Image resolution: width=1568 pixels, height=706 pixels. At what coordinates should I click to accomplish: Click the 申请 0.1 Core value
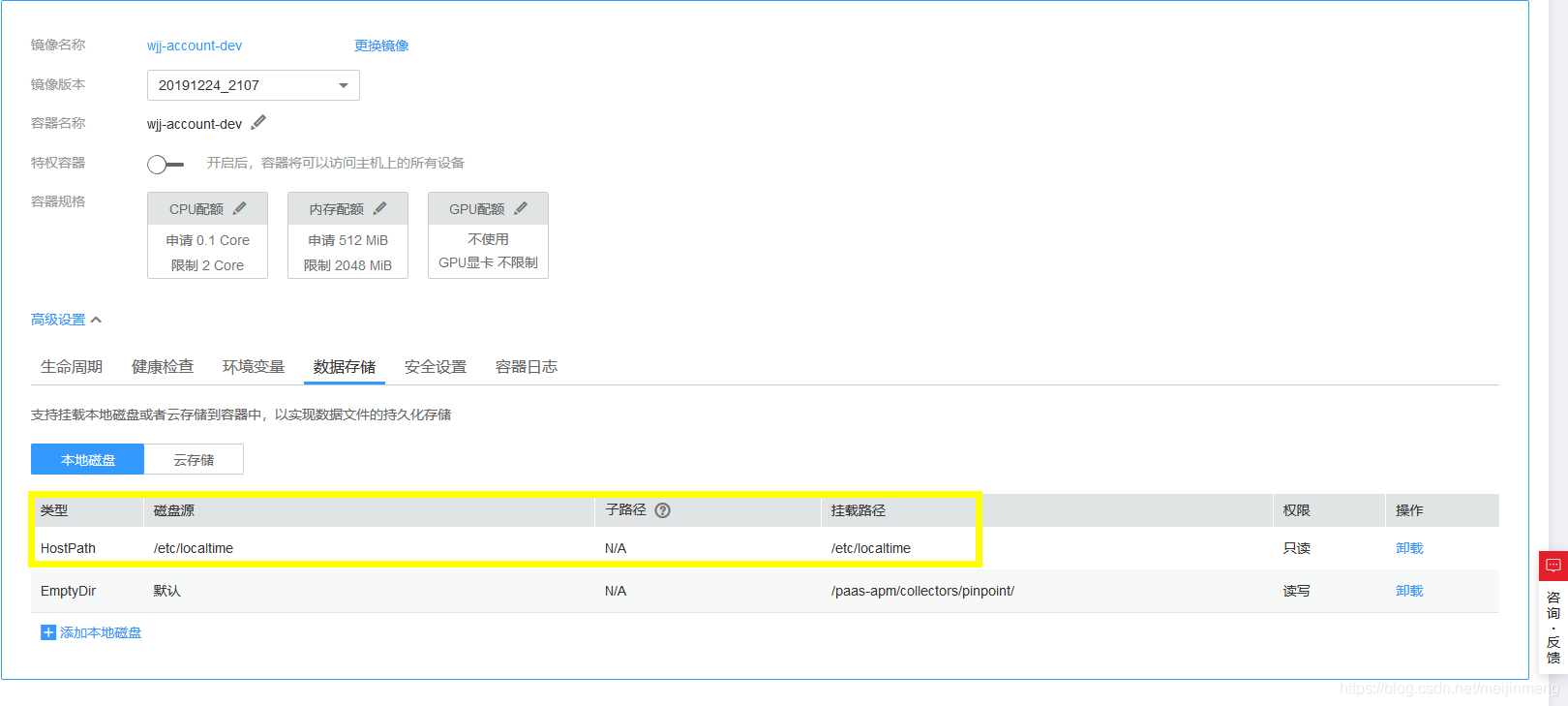click(x=208, y=240)
